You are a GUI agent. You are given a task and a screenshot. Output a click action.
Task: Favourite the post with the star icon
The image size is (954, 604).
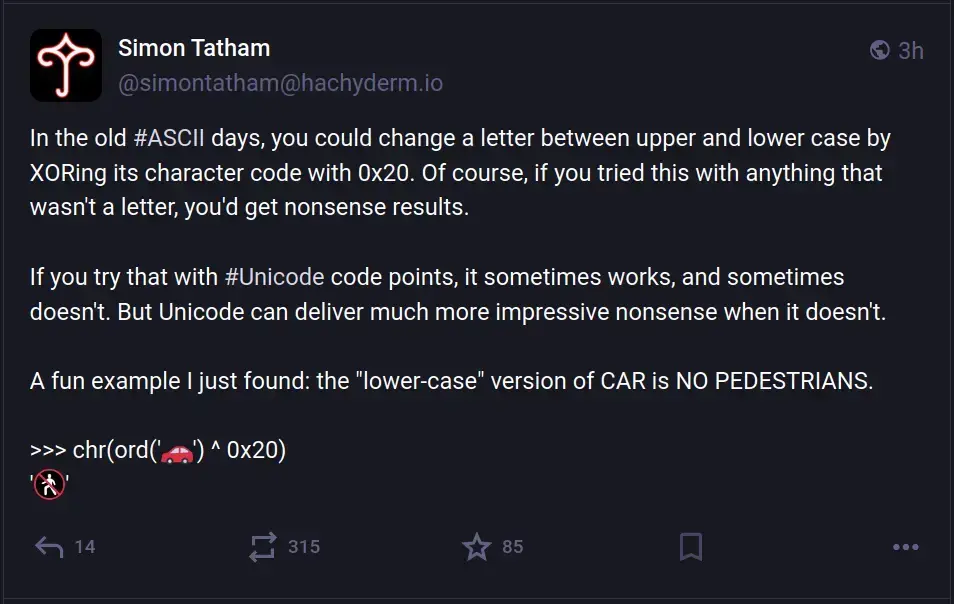(476, 547)
